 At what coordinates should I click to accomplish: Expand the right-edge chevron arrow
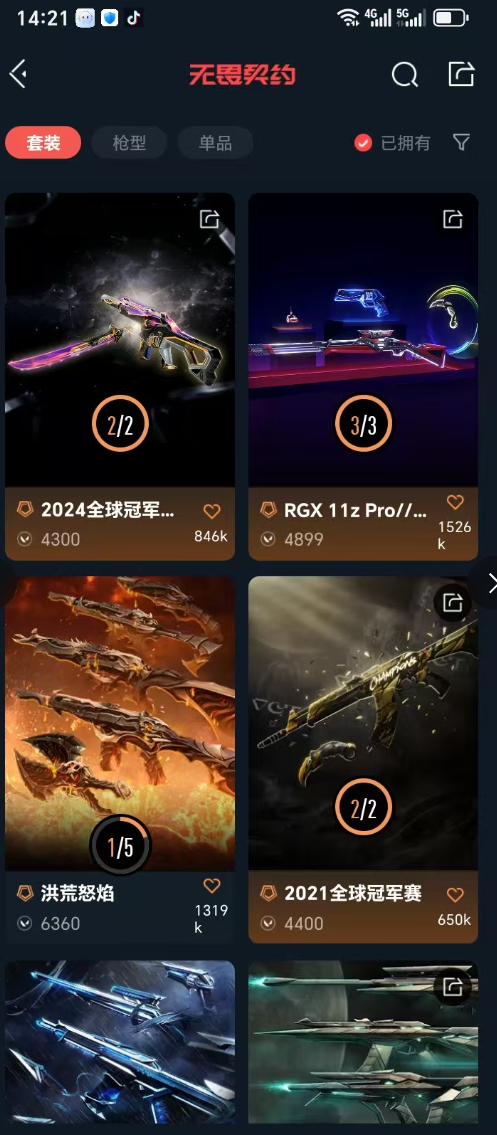point(490,583)
